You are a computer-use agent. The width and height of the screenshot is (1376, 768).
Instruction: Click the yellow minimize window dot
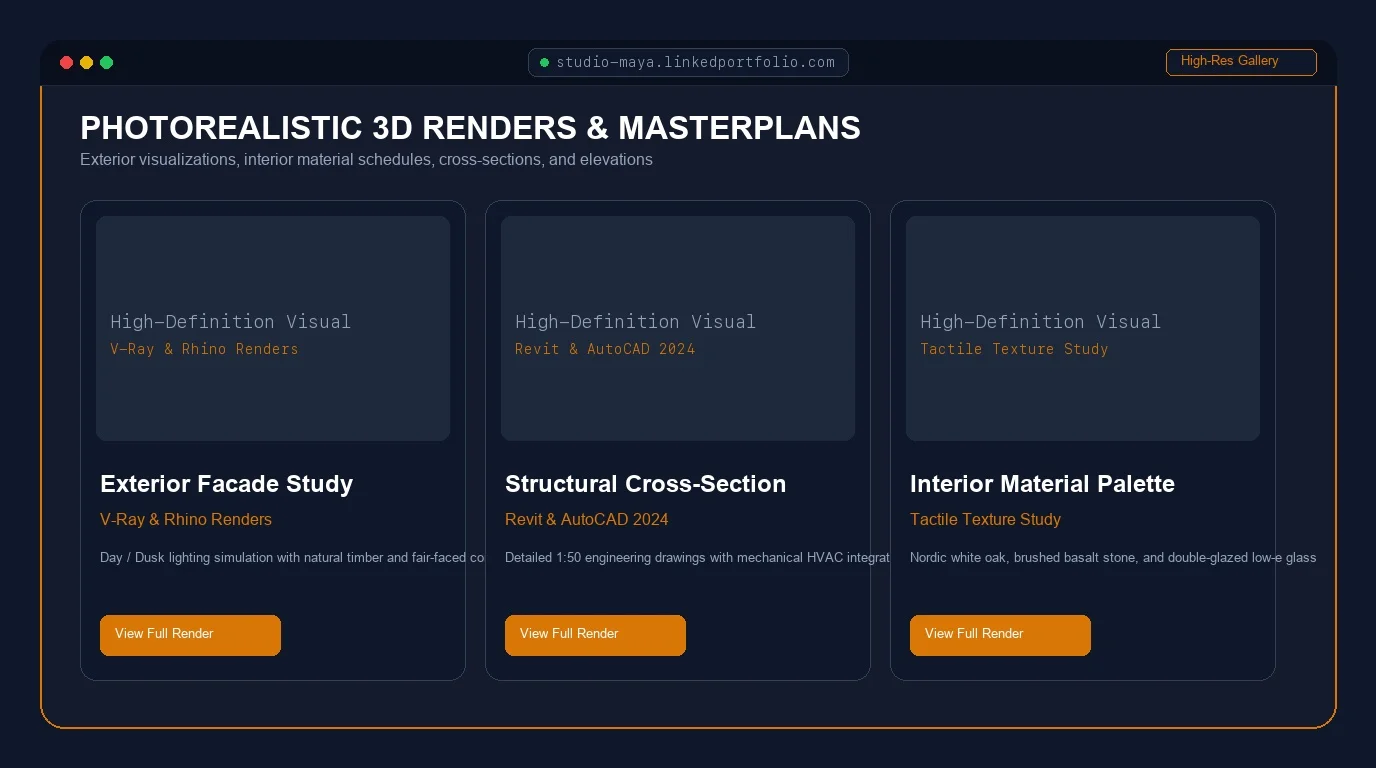point(87,63)
